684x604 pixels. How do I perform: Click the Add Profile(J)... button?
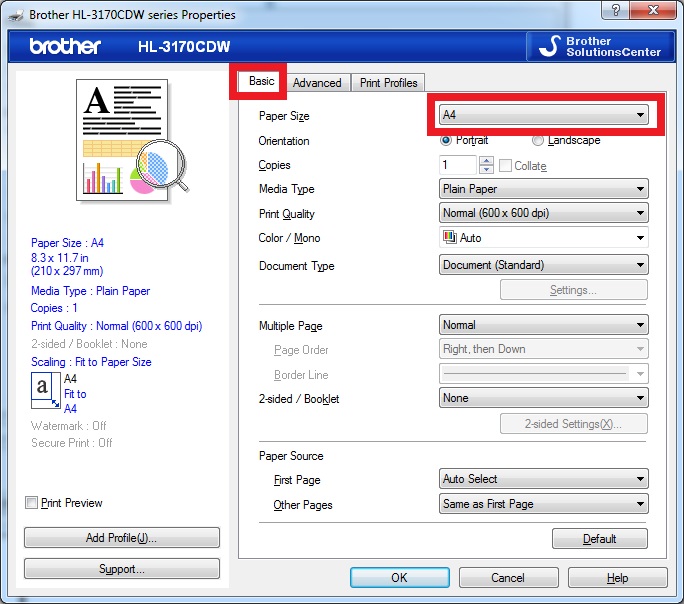coord(122,538)
